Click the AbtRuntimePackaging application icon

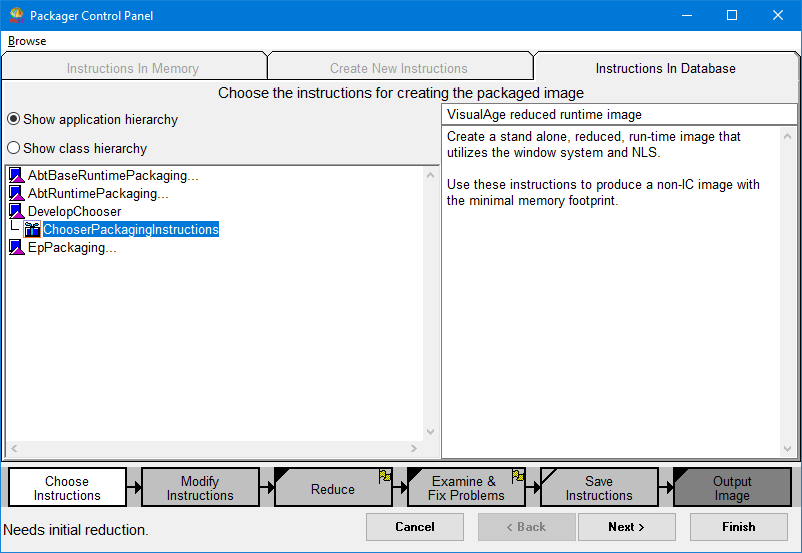(16, 194)
